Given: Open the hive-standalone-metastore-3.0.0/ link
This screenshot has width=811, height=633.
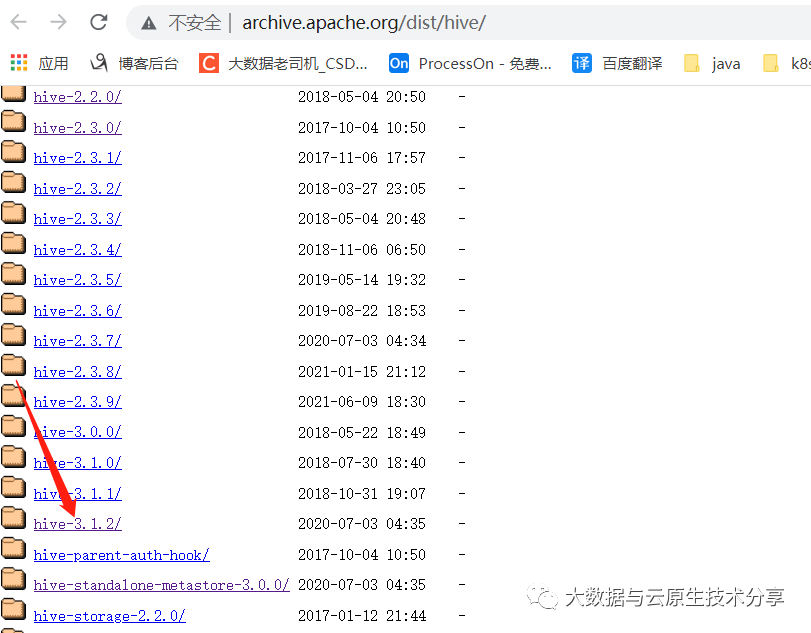Looking at the screenshot, I should point(161,585).
